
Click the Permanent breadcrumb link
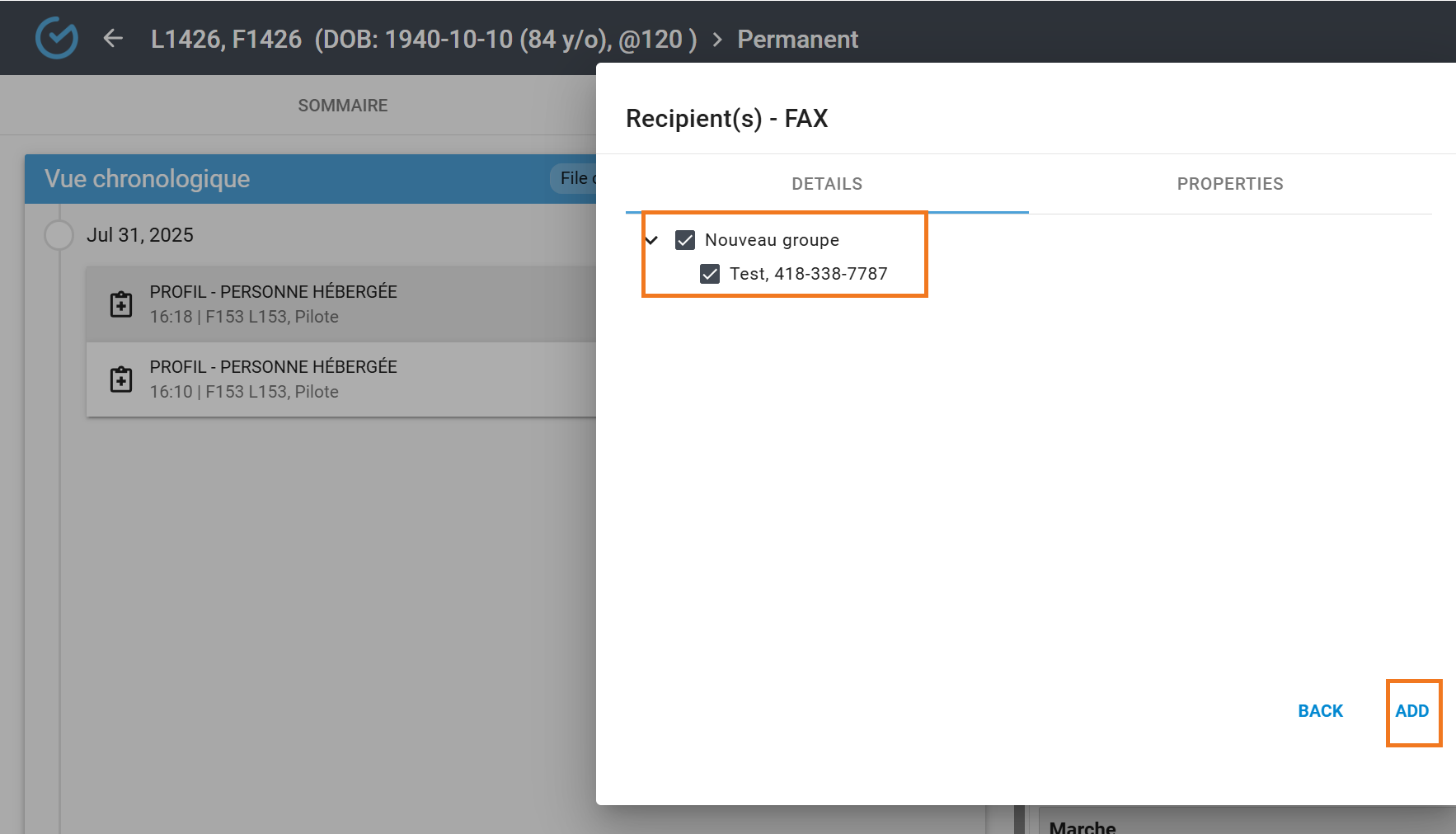[x=797, y=40]
